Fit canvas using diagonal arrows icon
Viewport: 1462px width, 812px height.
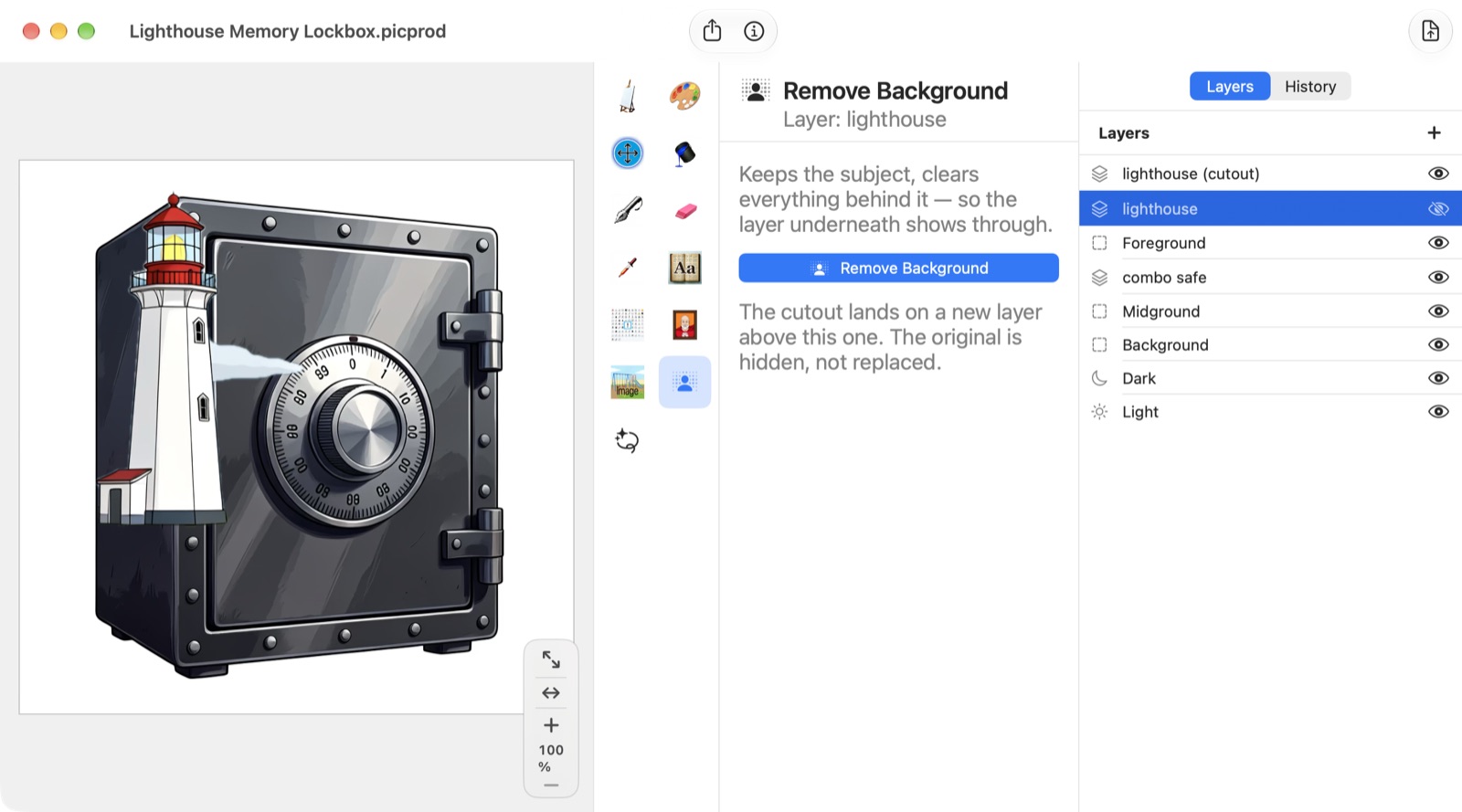click(x=551, y=659)
